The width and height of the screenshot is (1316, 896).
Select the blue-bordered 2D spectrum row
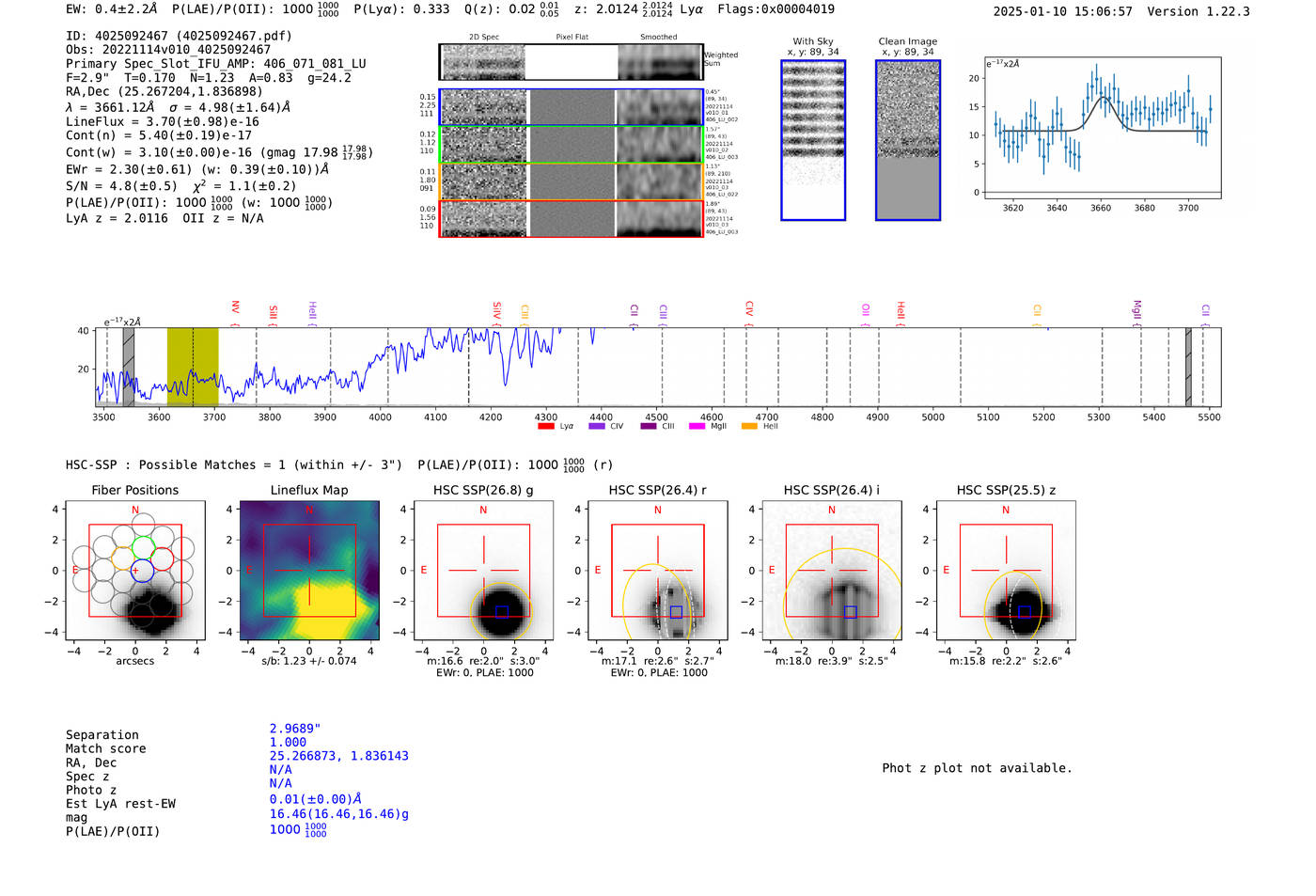point(572,107)
